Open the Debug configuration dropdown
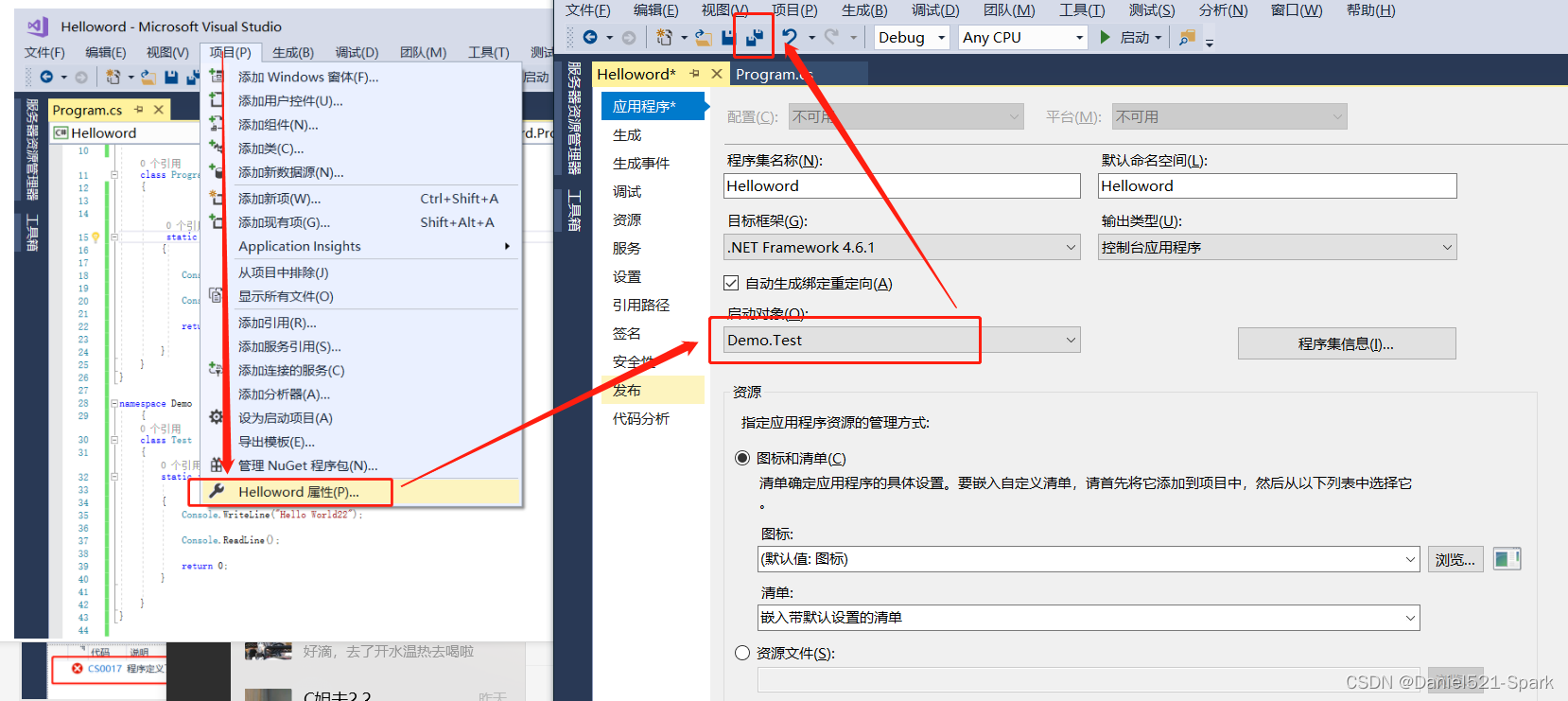 click(x=912, y=37)
